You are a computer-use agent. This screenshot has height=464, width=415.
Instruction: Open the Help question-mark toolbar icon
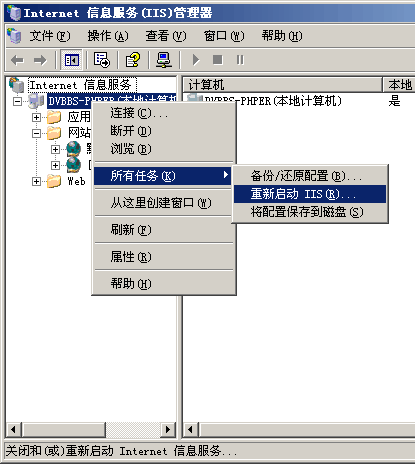[133, 60]
